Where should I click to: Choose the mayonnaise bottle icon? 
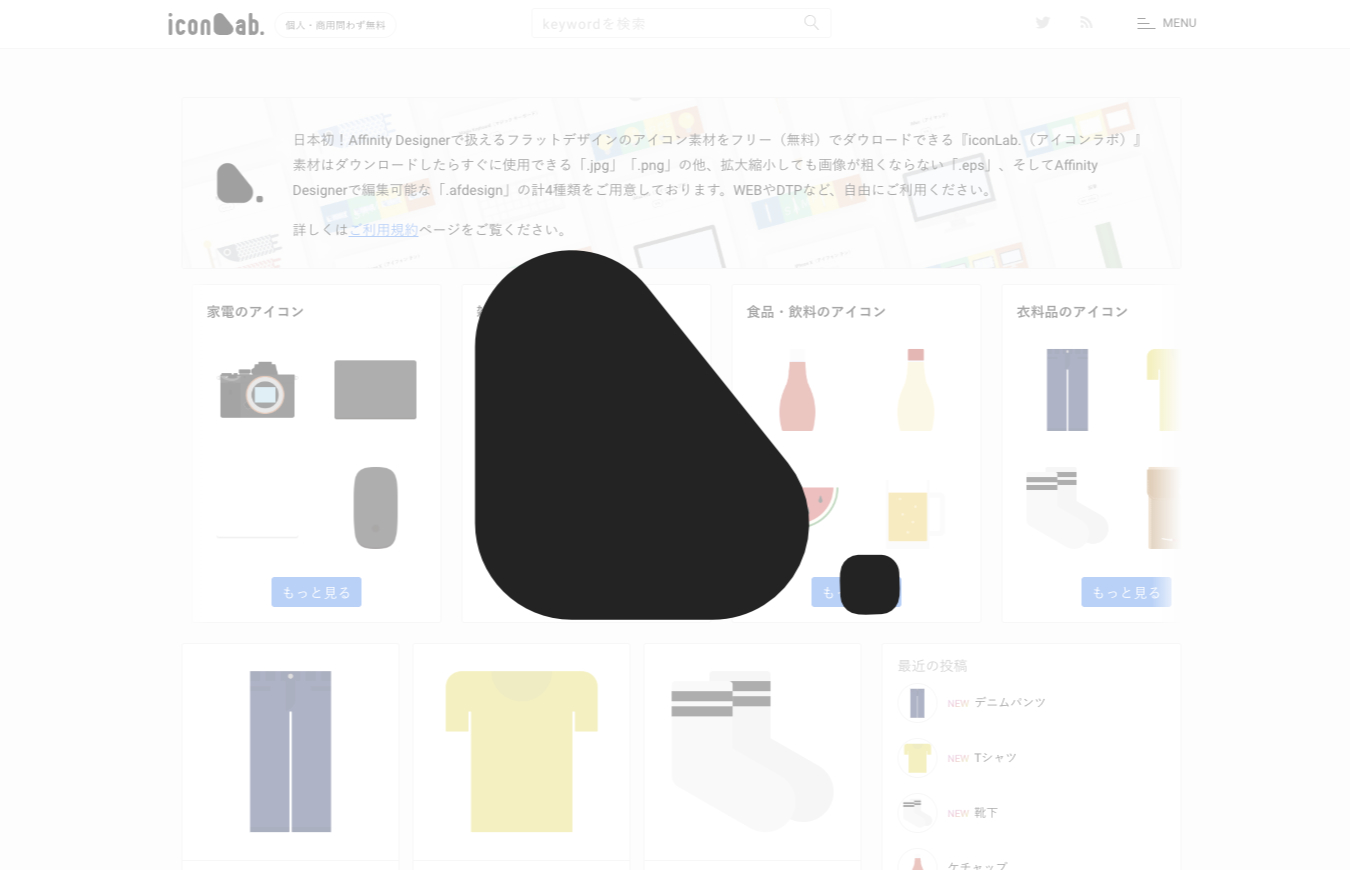(915, 391)
